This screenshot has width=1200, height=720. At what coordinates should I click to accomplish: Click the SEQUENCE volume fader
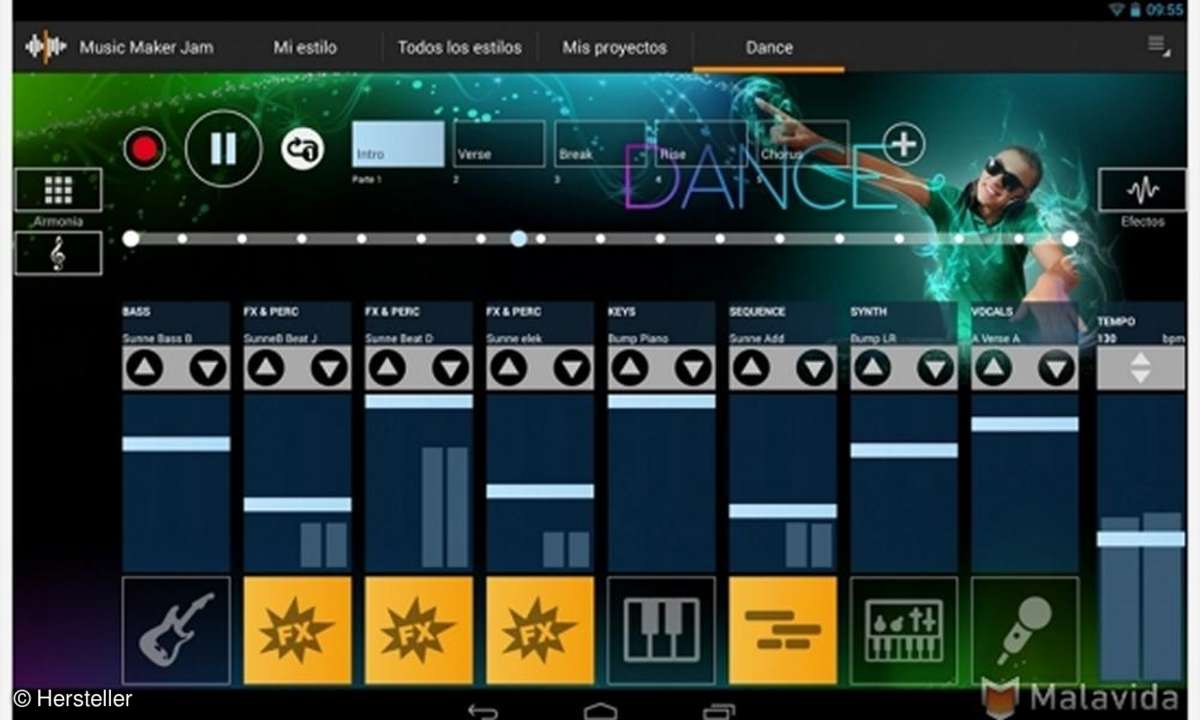pos(783,511)
